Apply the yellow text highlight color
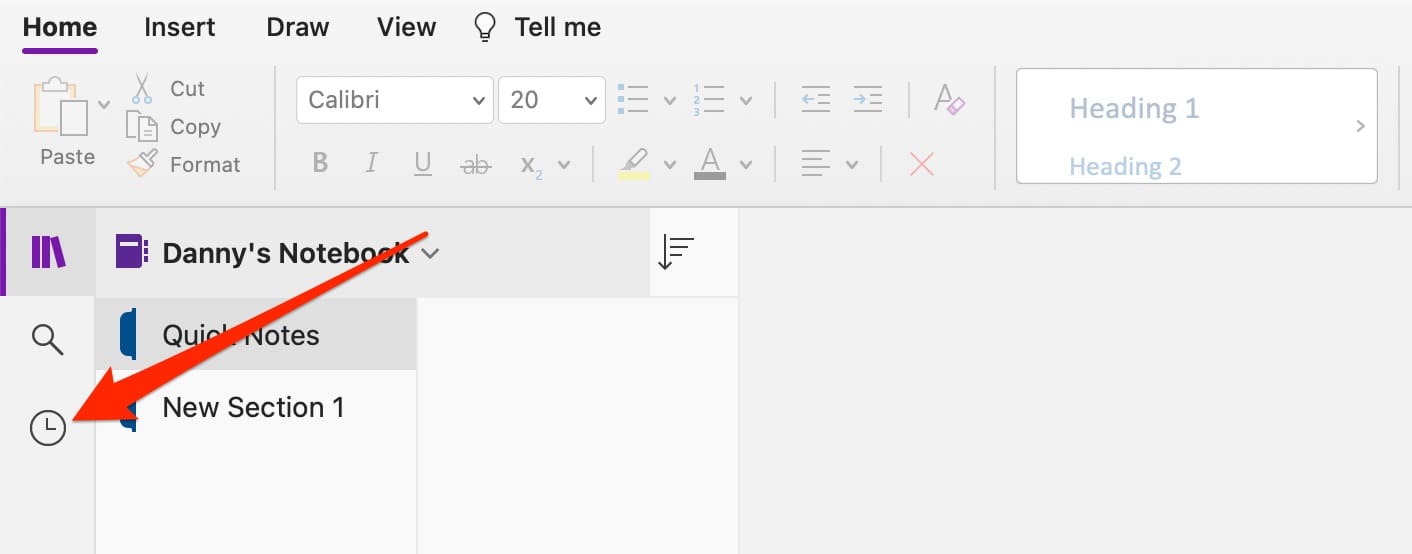Screen dimensions: 1412x554 coord(635,164)
